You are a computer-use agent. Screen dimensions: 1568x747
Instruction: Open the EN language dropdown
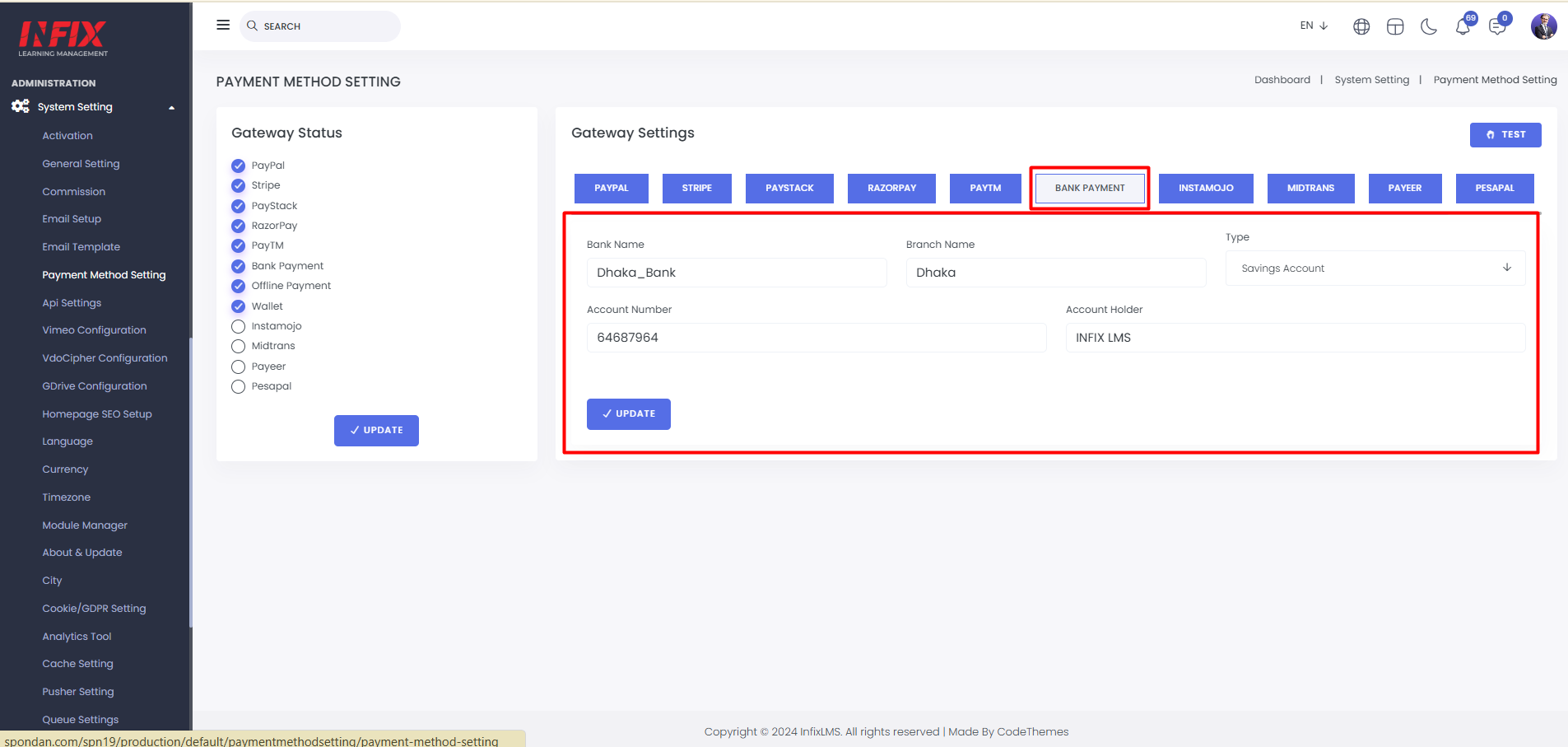[x=1314, y=26]
